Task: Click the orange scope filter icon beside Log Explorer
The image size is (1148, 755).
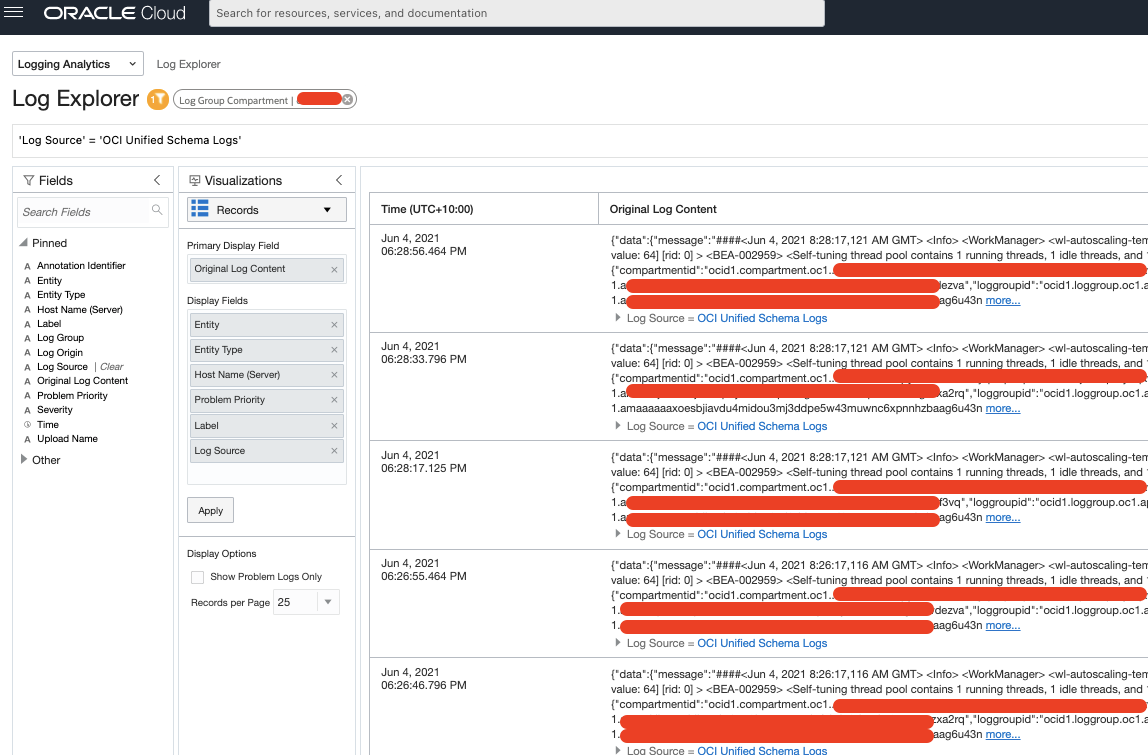Action: tap(158, 99)
